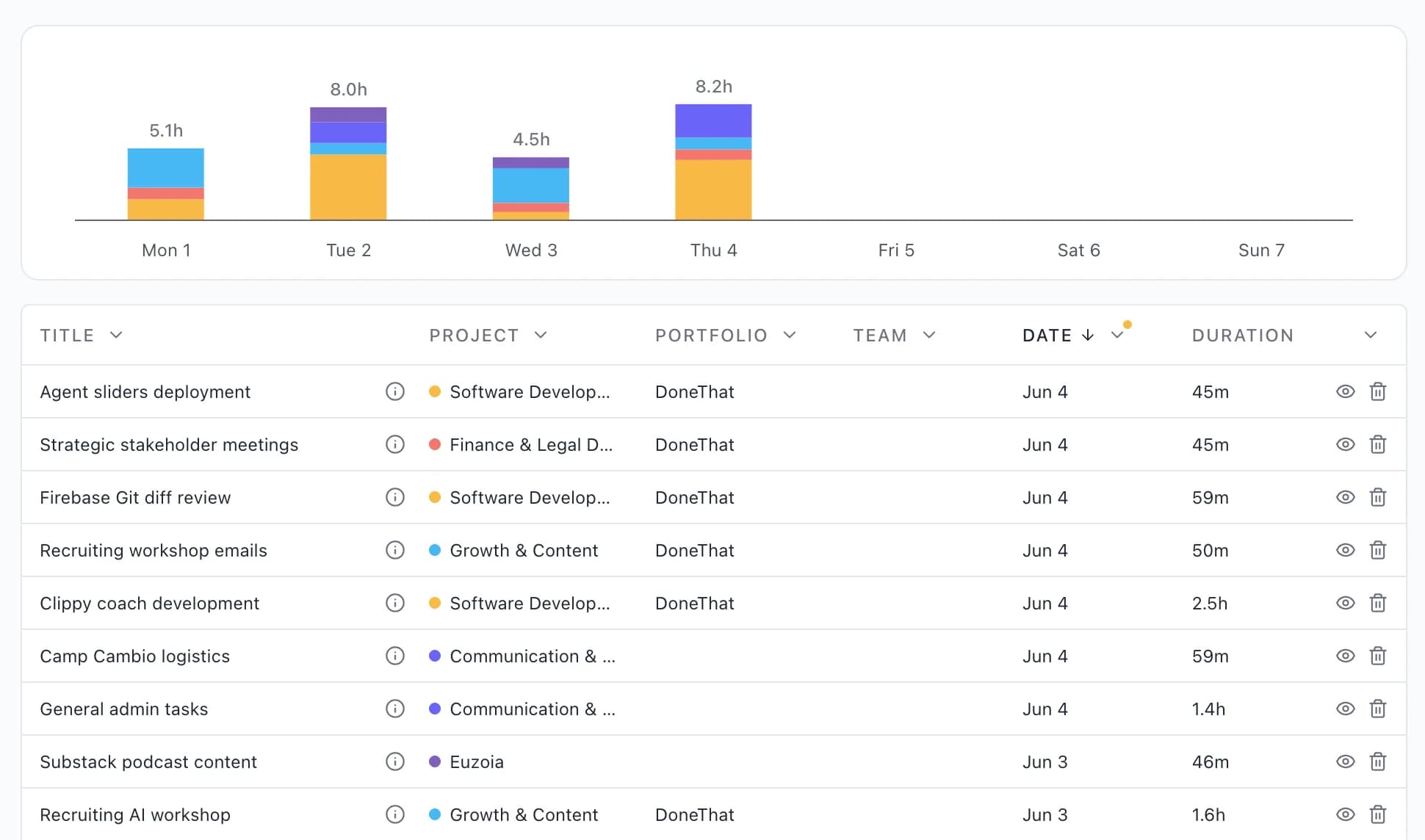This screenshot has width=1425, height=840.
Task: Toggle visibility of Agent sliders deployment
Action: coord(1345,391)
